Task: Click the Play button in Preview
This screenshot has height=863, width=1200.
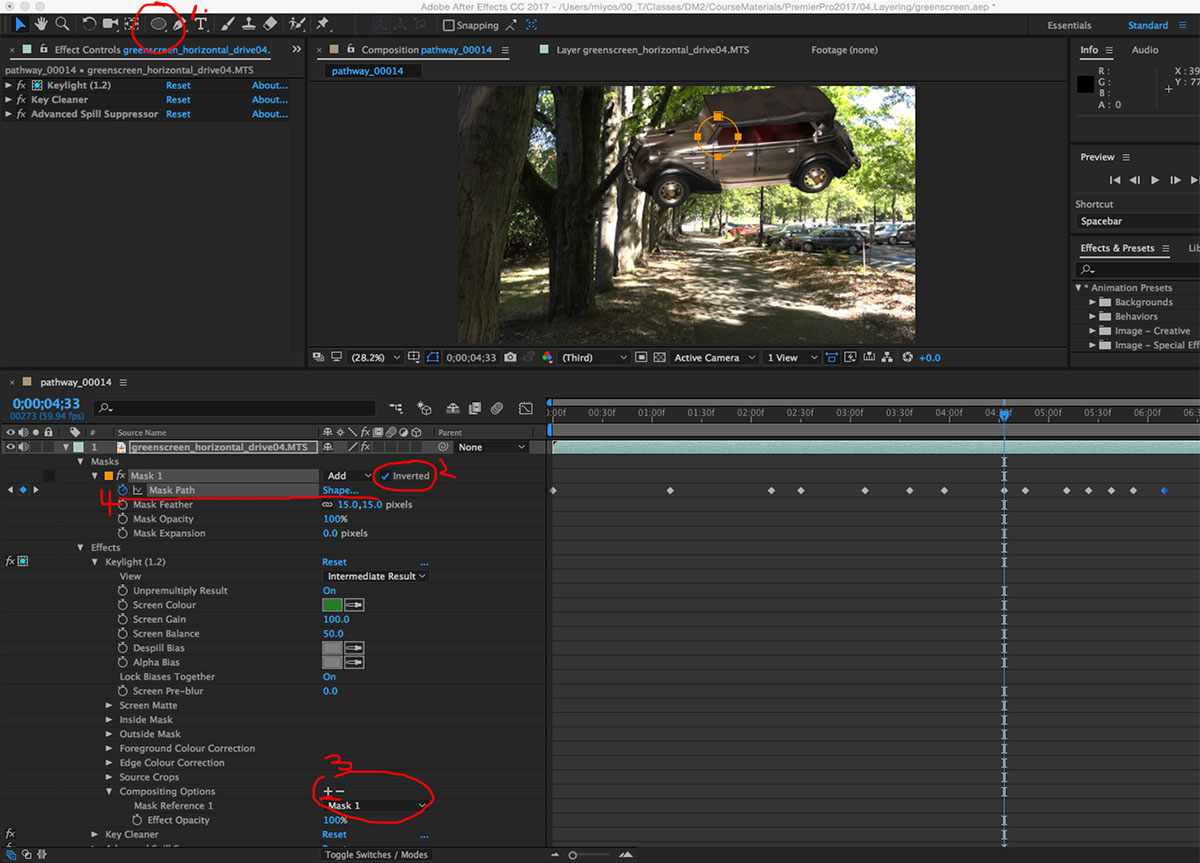Action: [x=1155, y=180]
